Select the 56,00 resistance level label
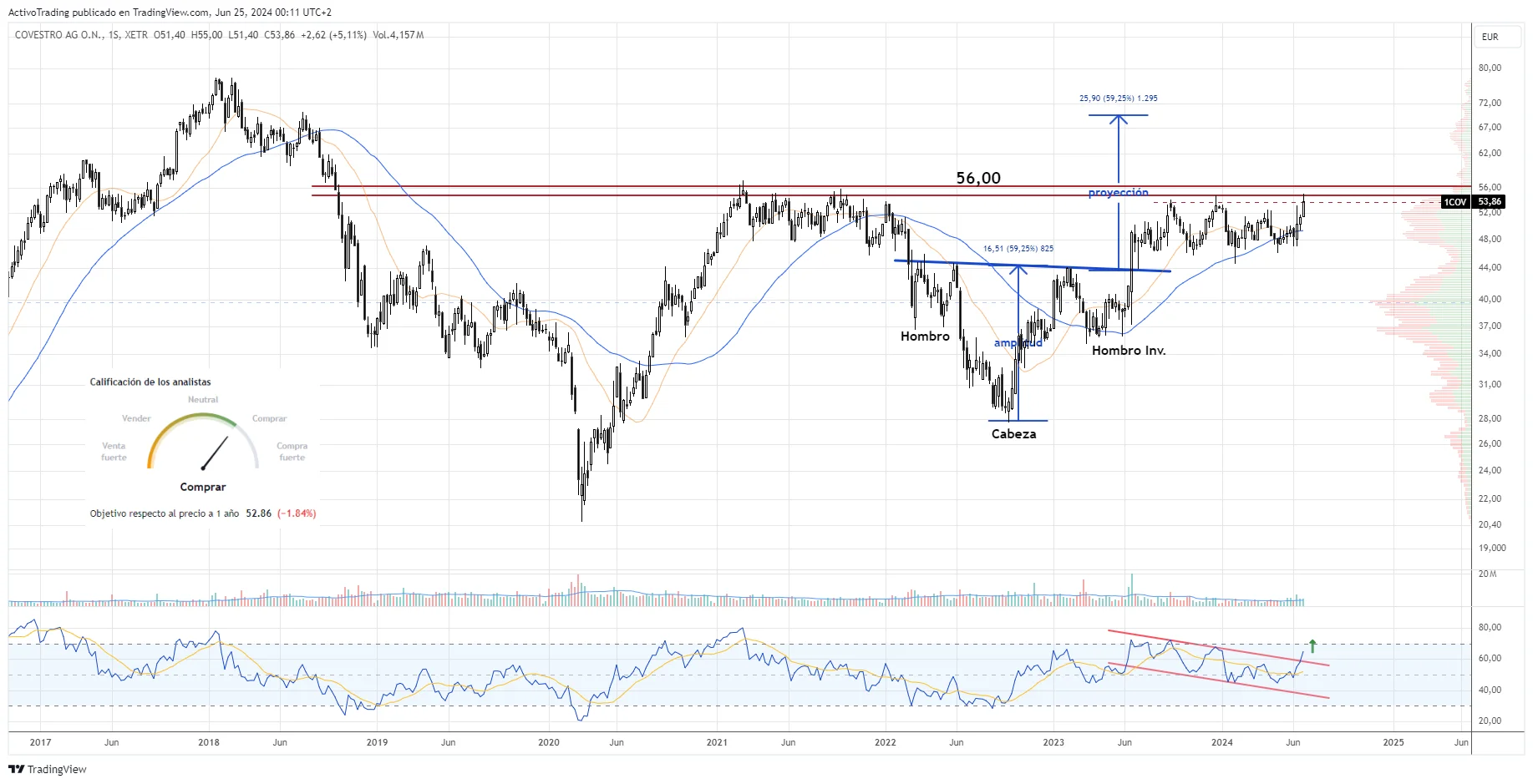The width and height of the screenshot is (1533, 784). (977, 178)
